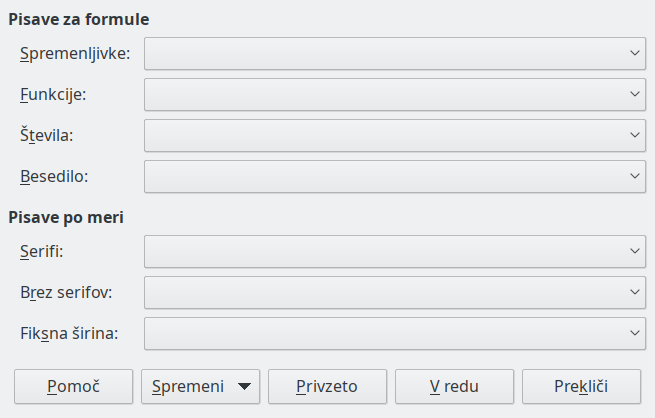
Task: Expand the Spremenljivke font dropdown arrow
Action: [x=635, y=53]
